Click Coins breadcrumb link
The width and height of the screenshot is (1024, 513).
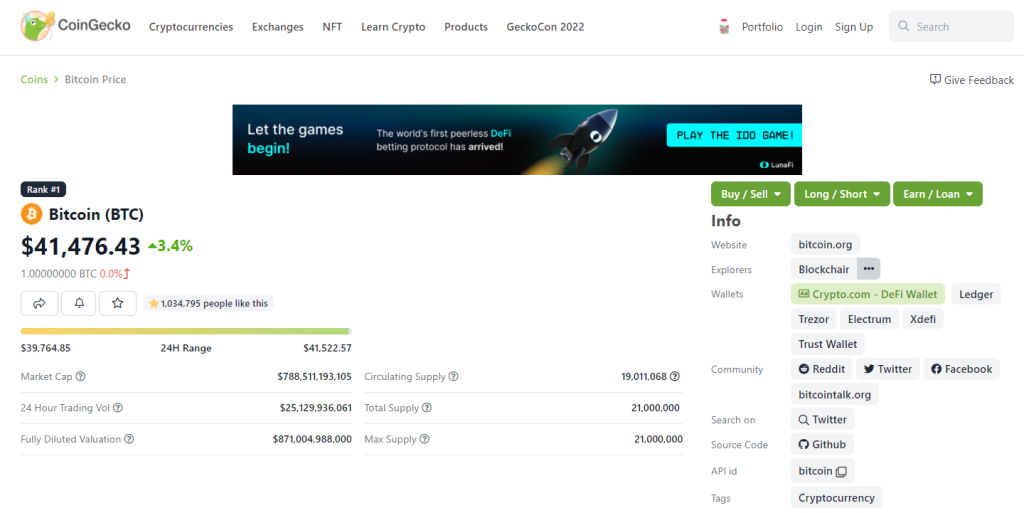click(x=34, y=79)
